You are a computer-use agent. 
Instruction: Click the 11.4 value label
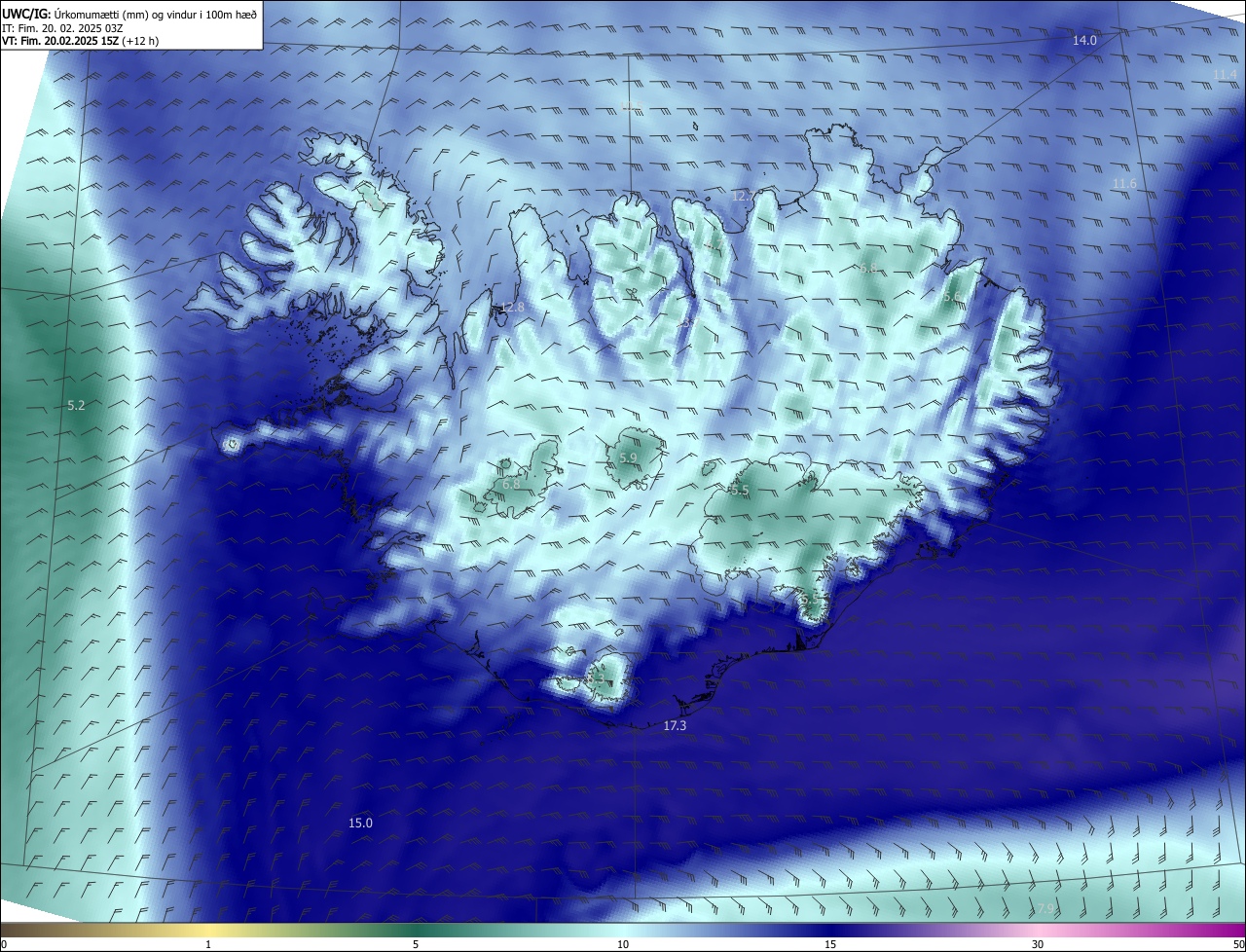[1225, 75]
